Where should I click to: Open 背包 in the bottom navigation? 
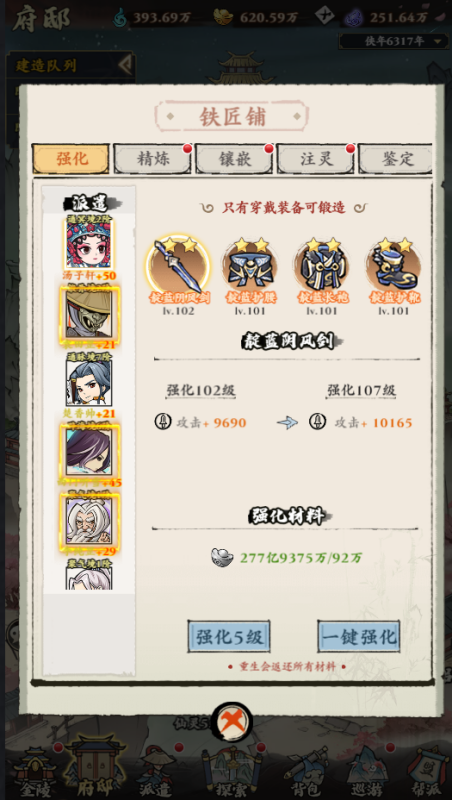coord(307,772)
